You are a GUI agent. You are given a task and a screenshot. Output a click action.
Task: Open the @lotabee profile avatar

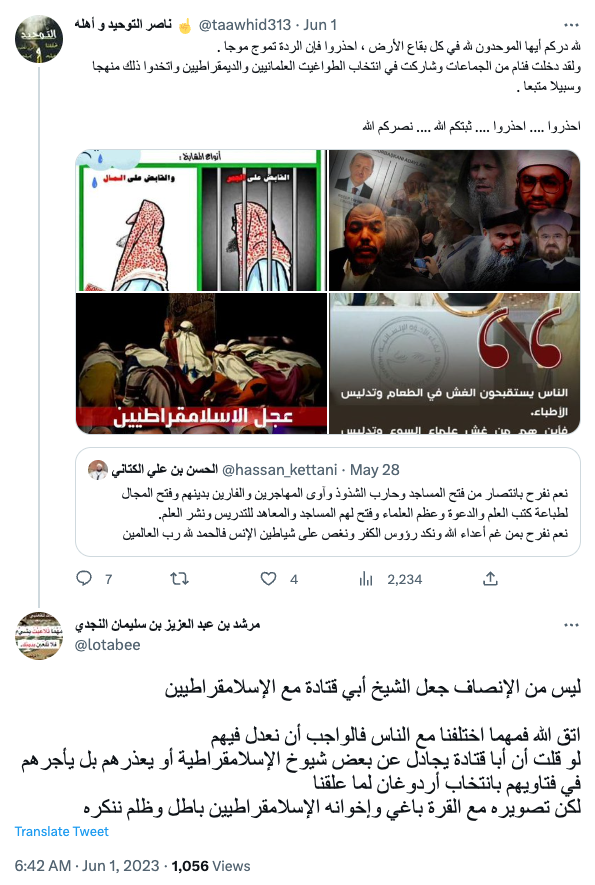(x=38, y=635)
